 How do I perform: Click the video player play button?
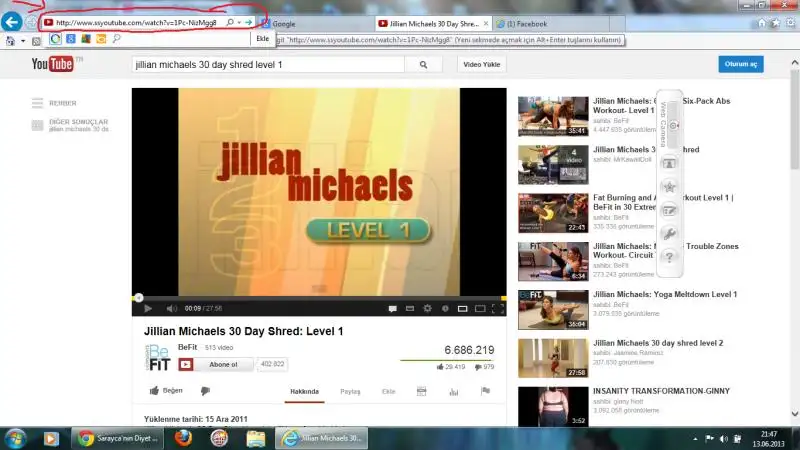tap(149, 308)
